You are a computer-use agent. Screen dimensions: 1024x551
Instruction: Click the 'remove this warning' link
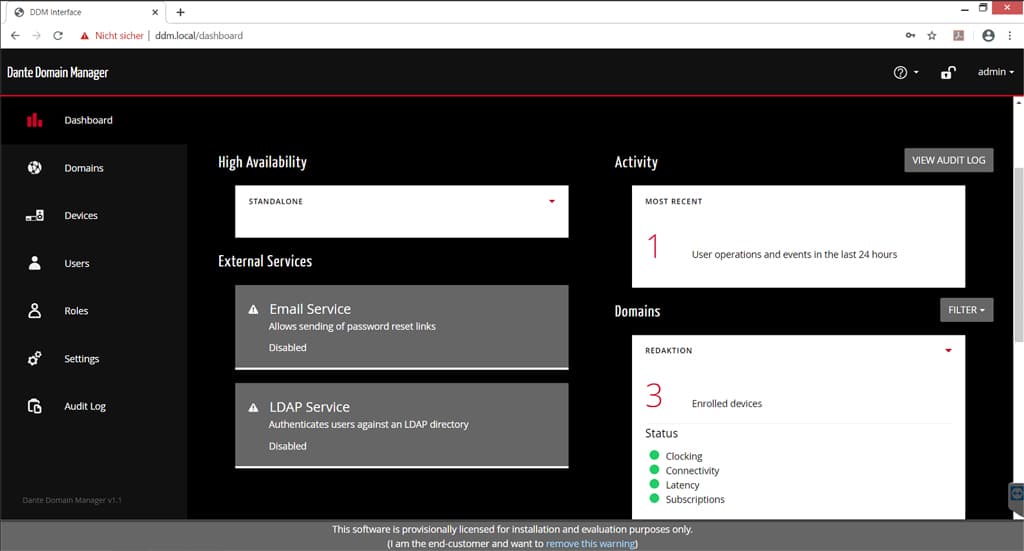[x=590, y=543]
